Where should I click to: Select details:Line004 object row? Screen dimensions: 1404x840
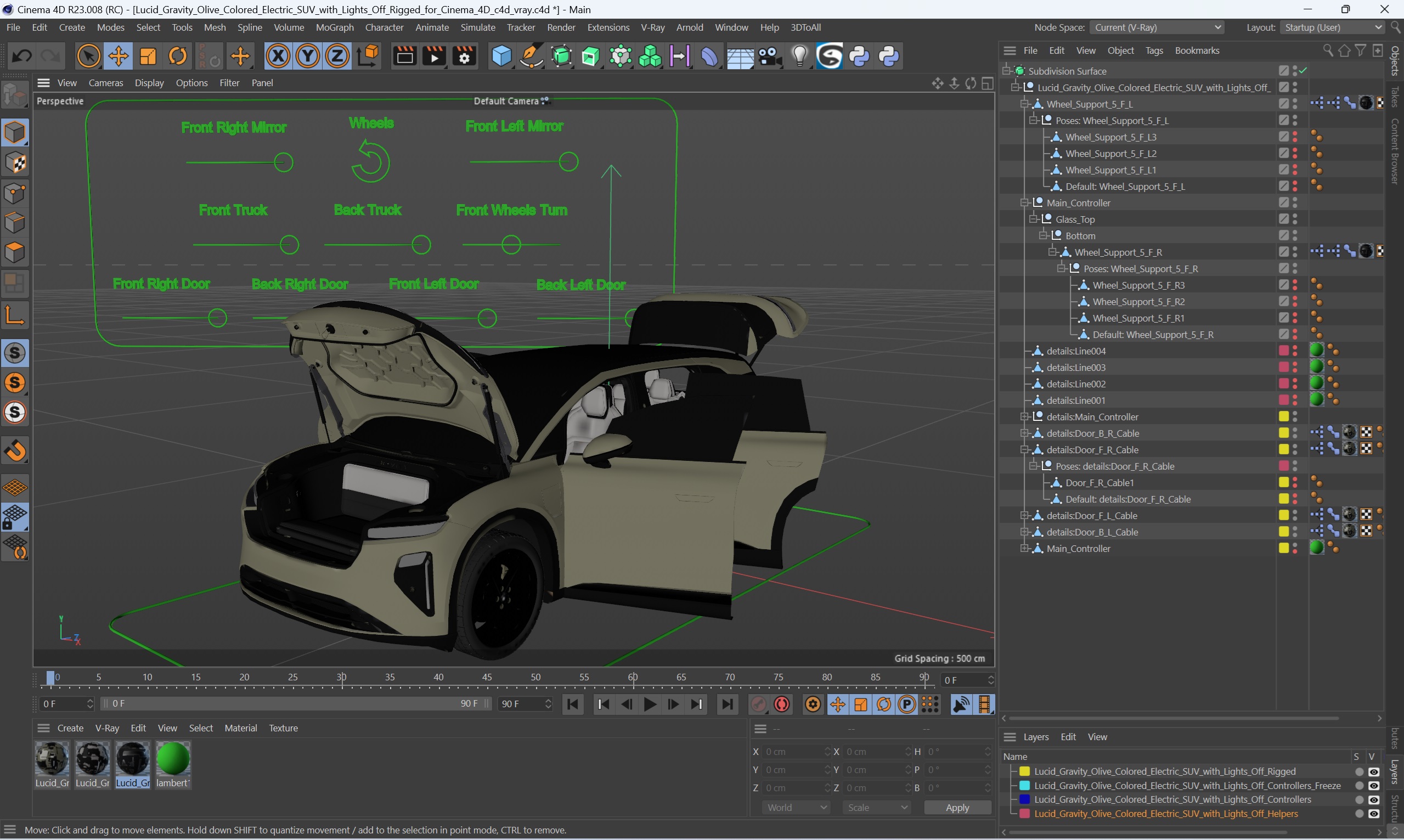[1076, 351]
